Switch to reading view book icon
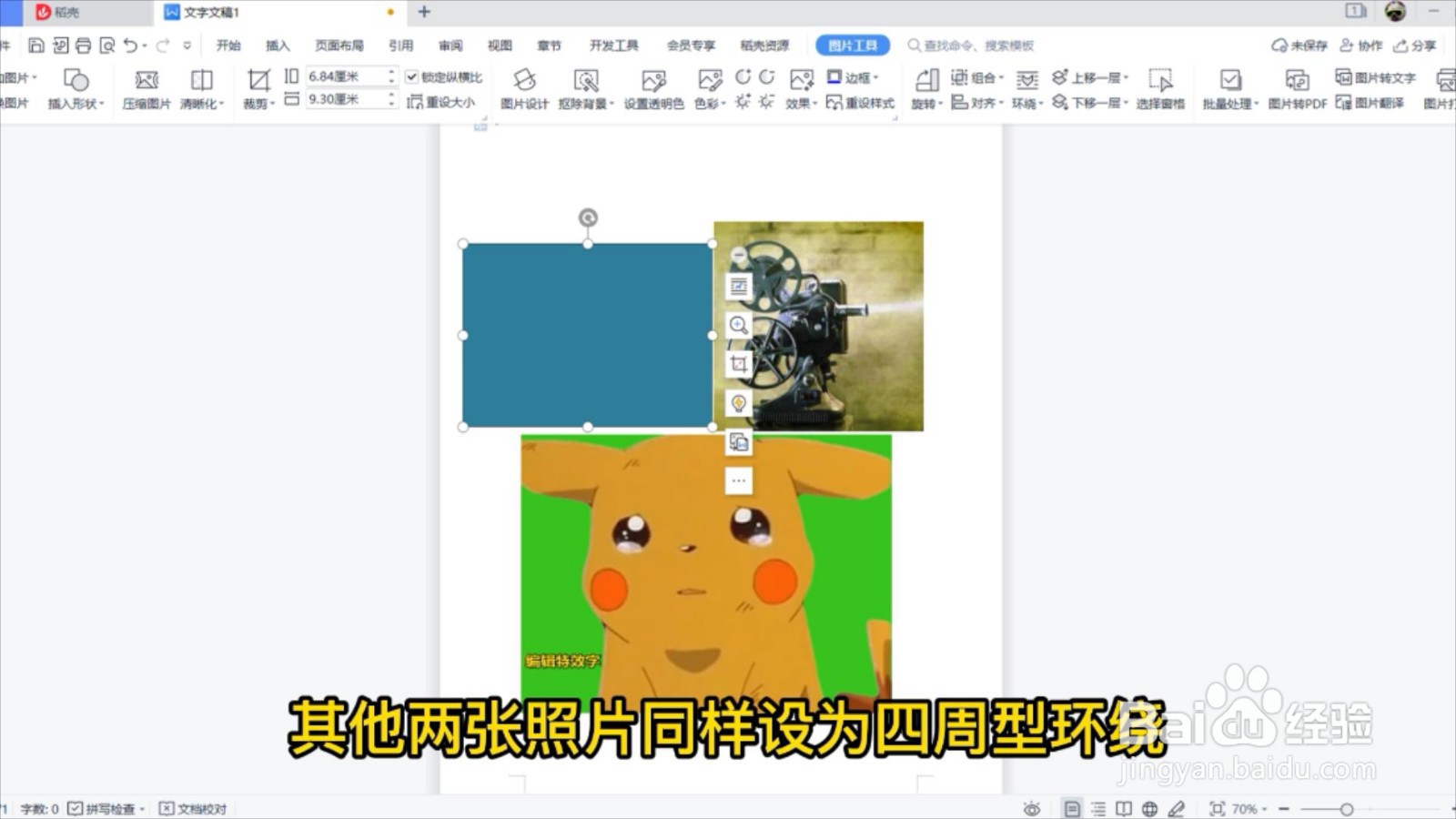 [x=1124, y=808]
